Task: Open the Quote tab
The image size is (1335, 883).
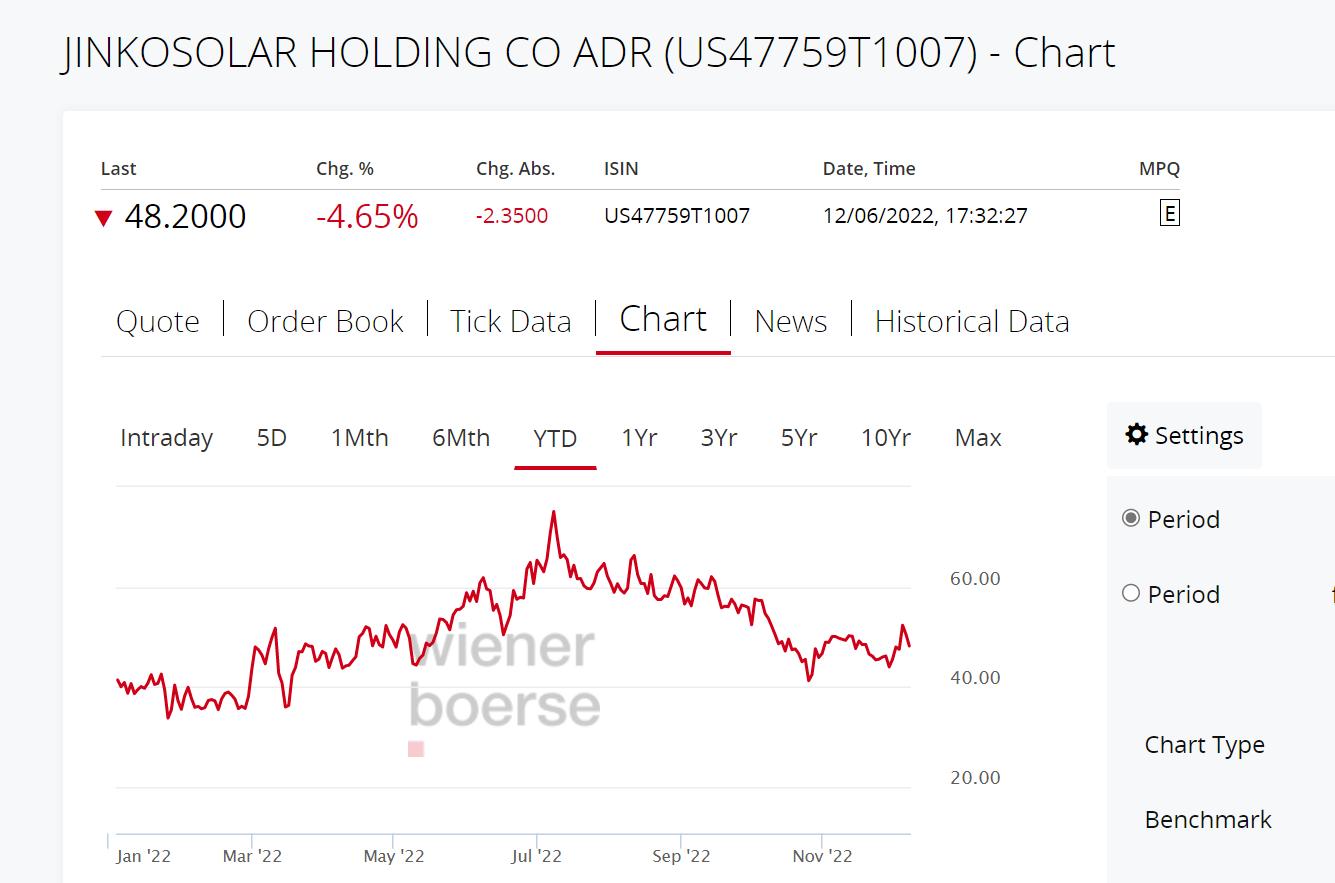Action: 158,321
